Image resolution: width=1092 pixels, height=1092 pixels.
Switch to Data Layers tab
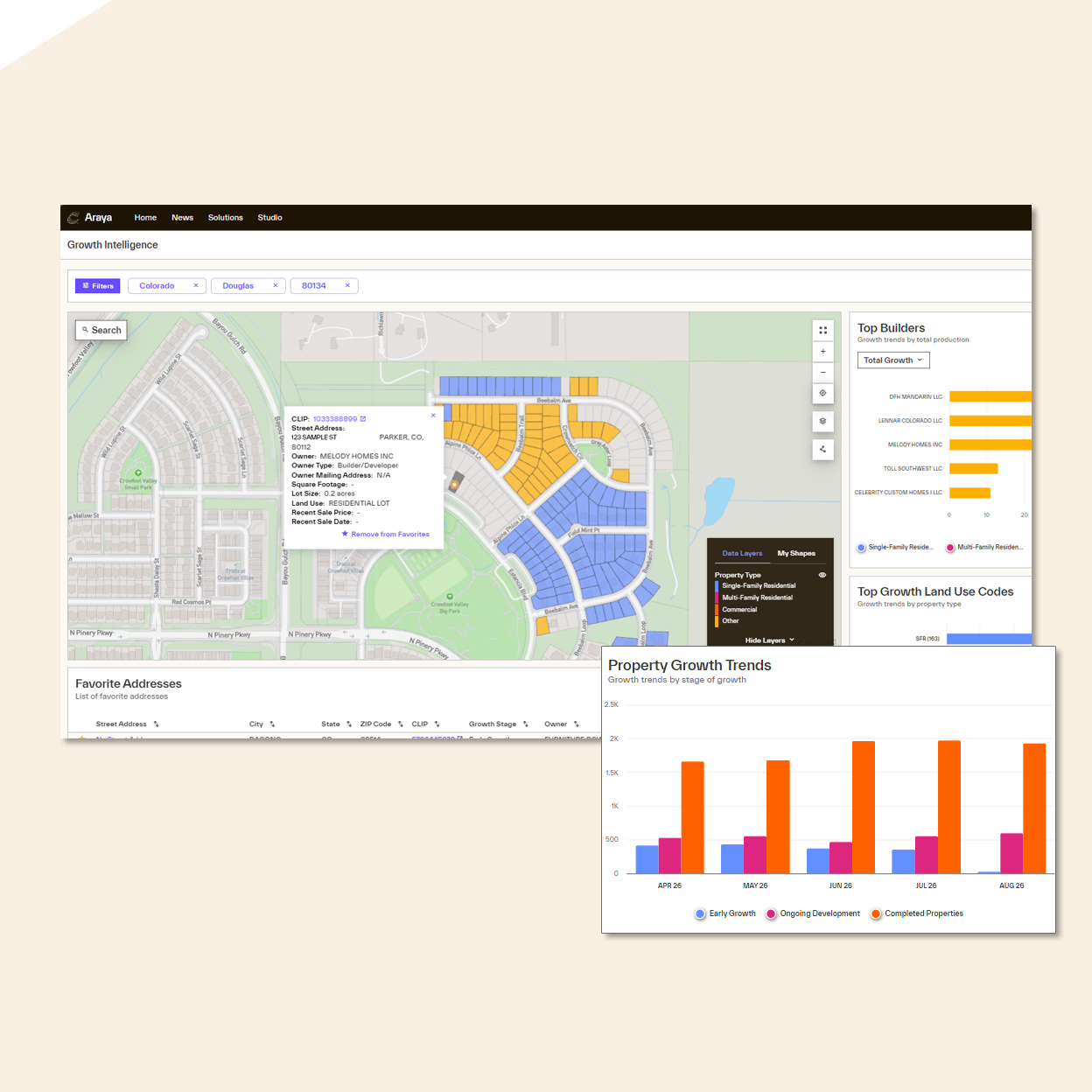click(x=742, y=554)
